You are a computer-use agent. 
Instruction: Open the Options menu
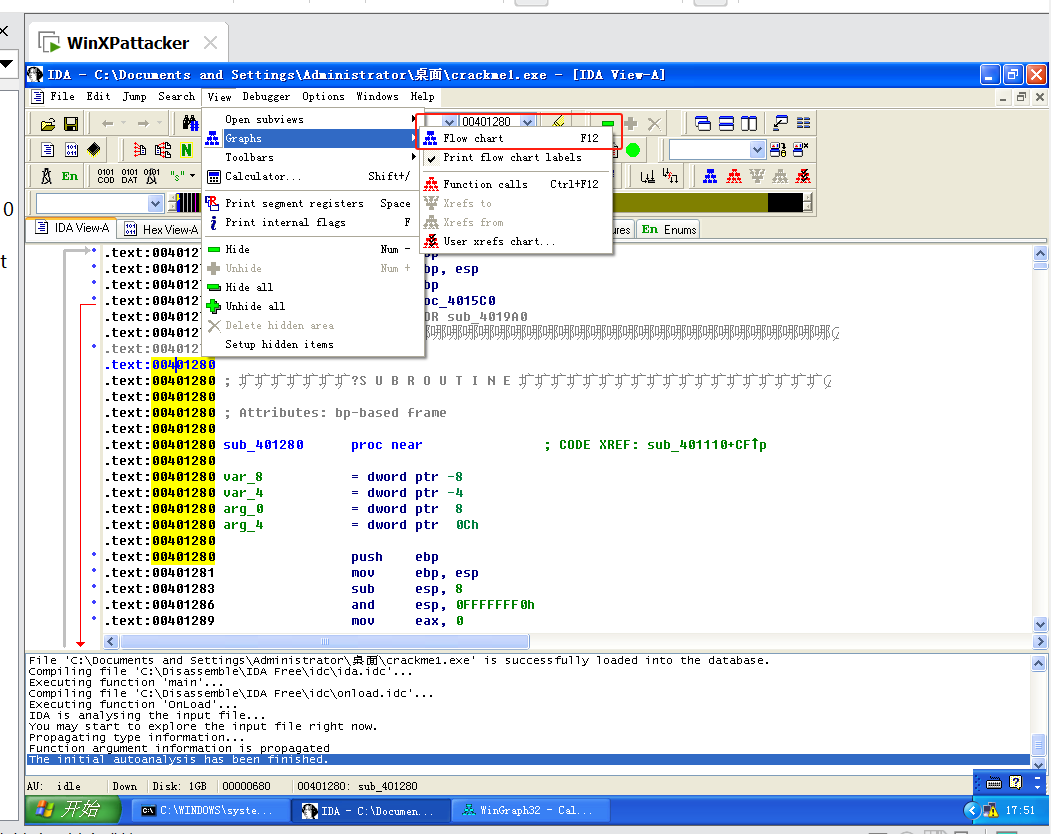tap(323, 97)
